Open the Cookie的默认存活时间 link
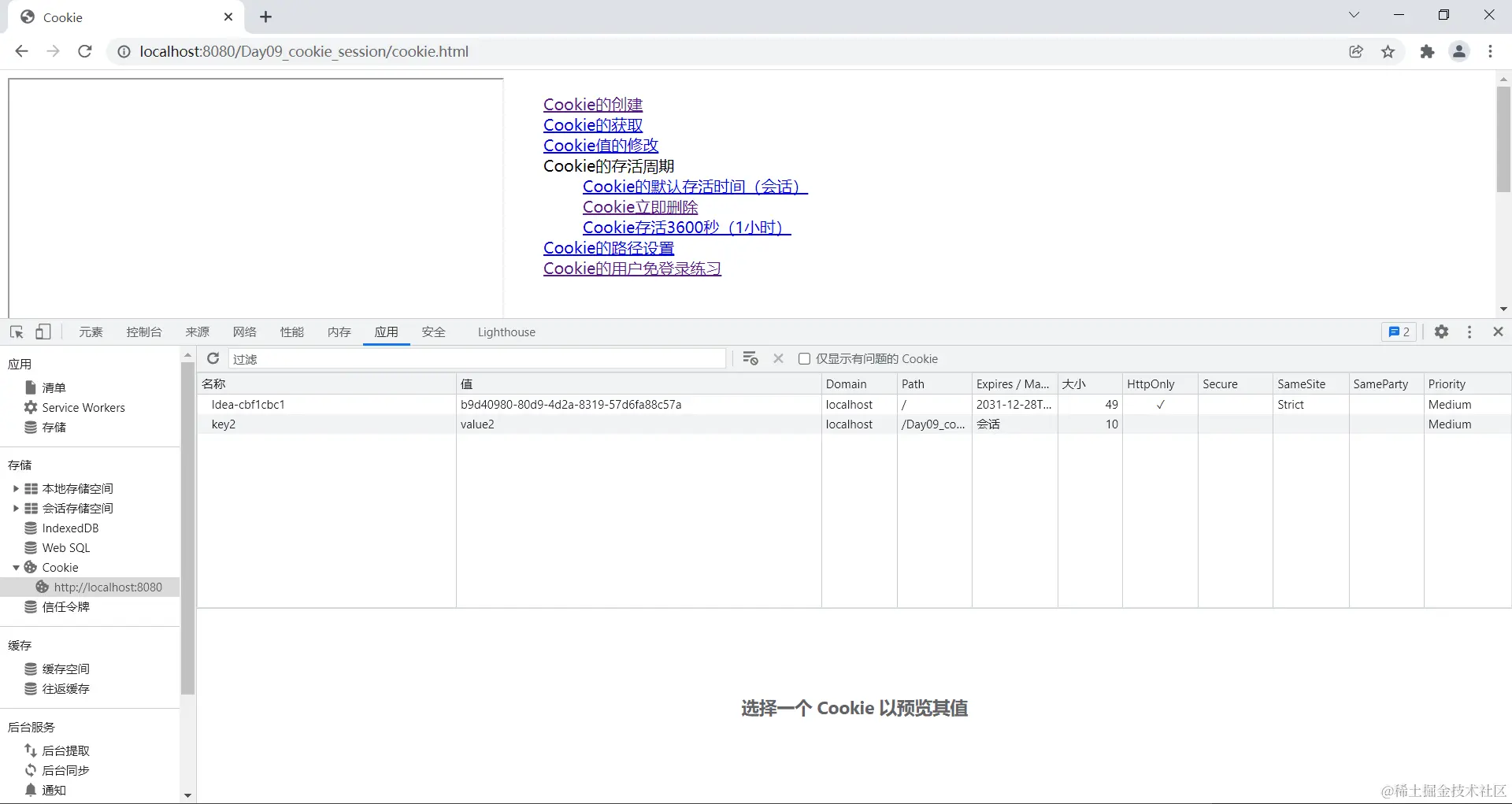Screen dimensions: 1512x804 (695, 187)
